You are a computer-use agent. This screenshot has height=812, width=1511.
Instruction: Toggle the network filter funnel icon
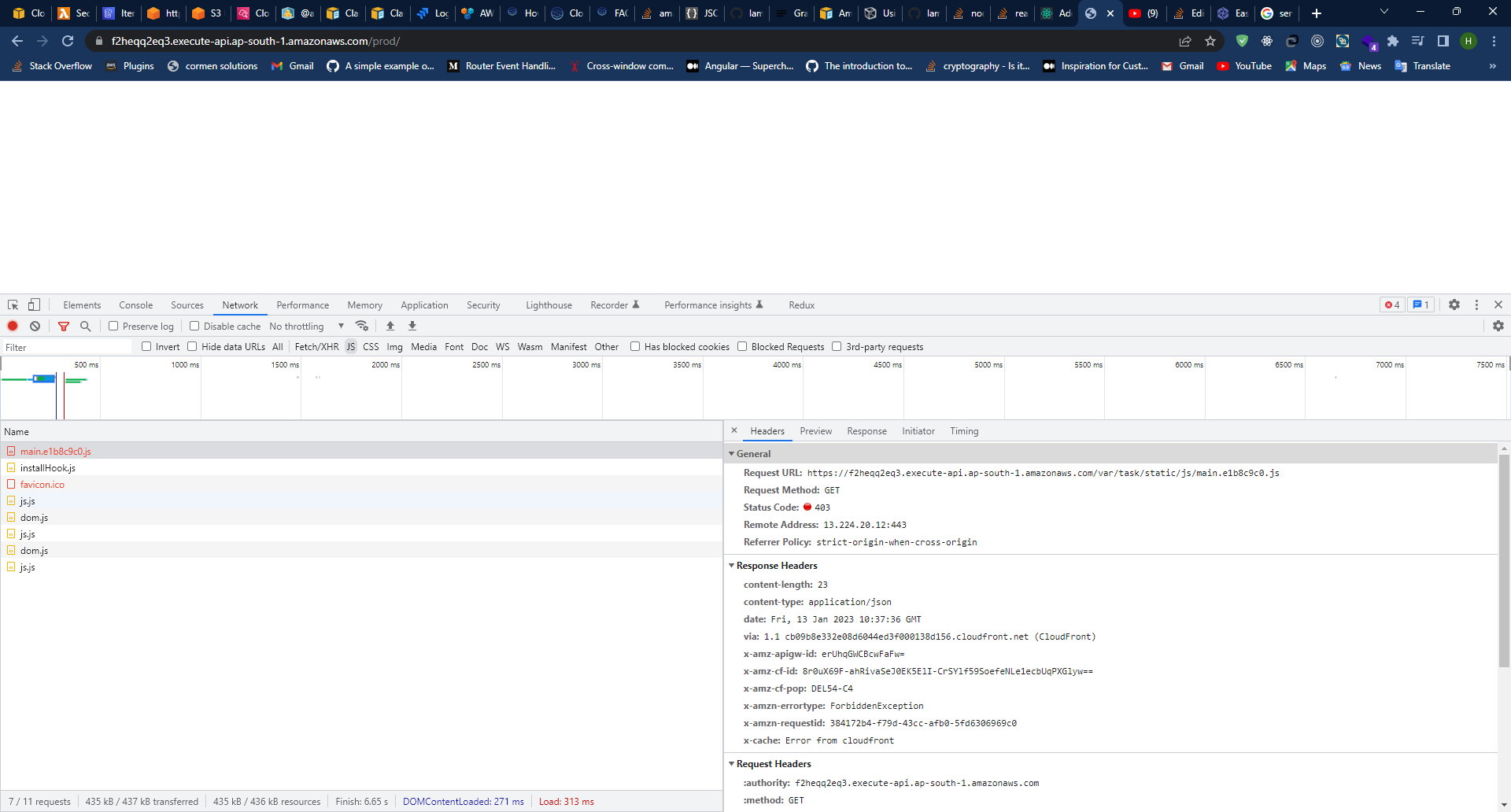coord(64,326)
